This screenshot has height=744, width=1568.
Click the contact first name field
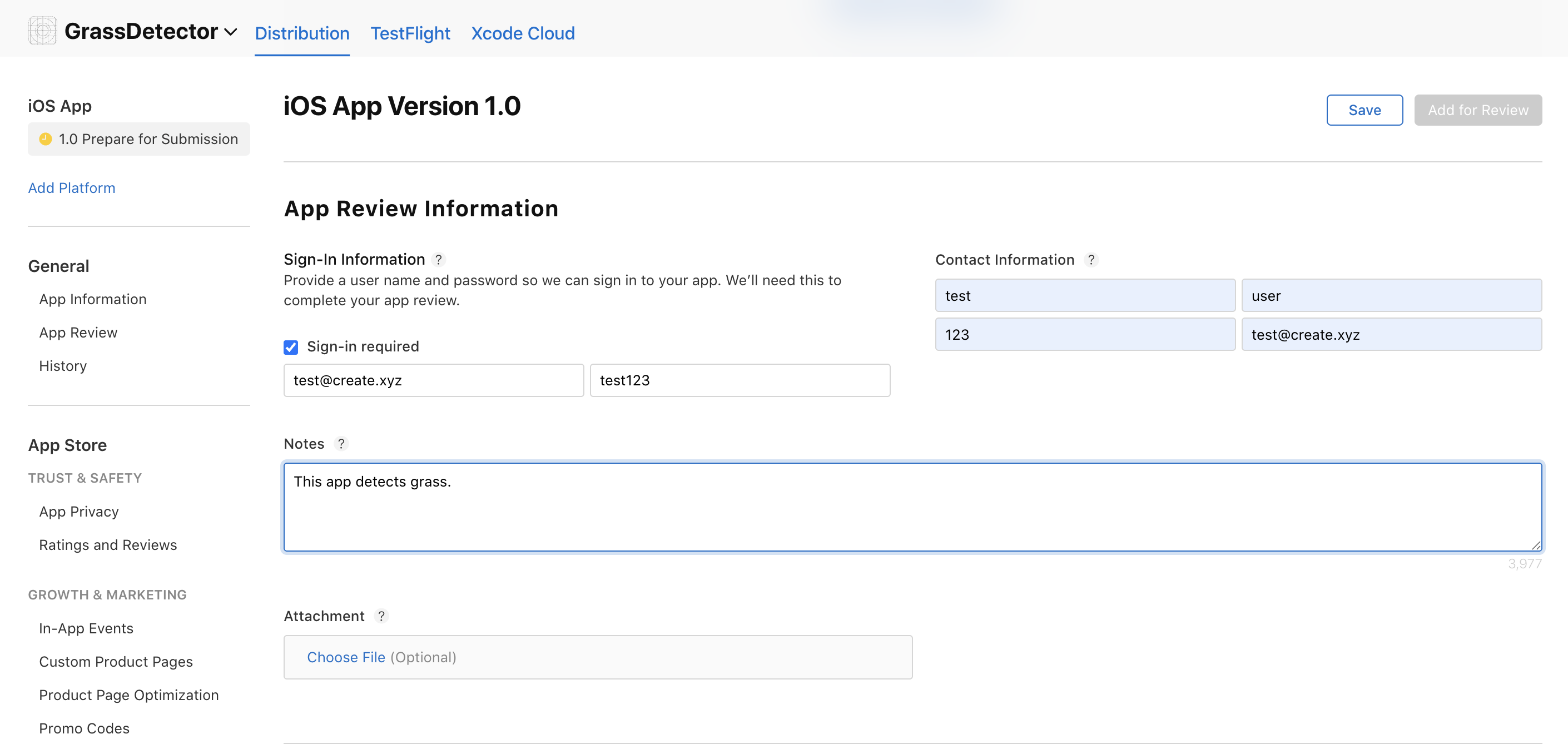[x=1085, y=296]
